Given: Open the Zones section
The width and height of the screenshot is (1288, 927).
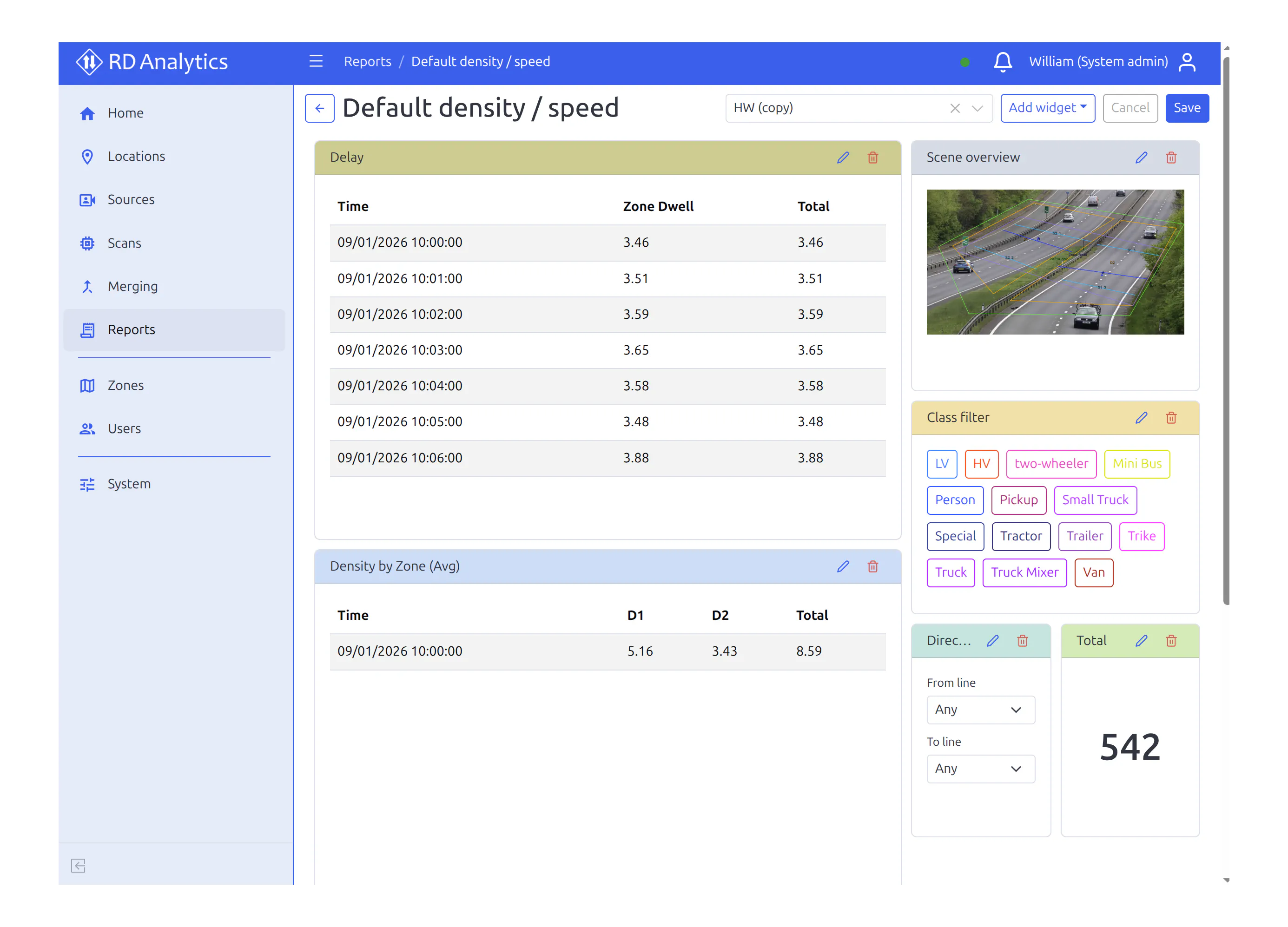Looking at the screenshot, I should pos(174,386).
